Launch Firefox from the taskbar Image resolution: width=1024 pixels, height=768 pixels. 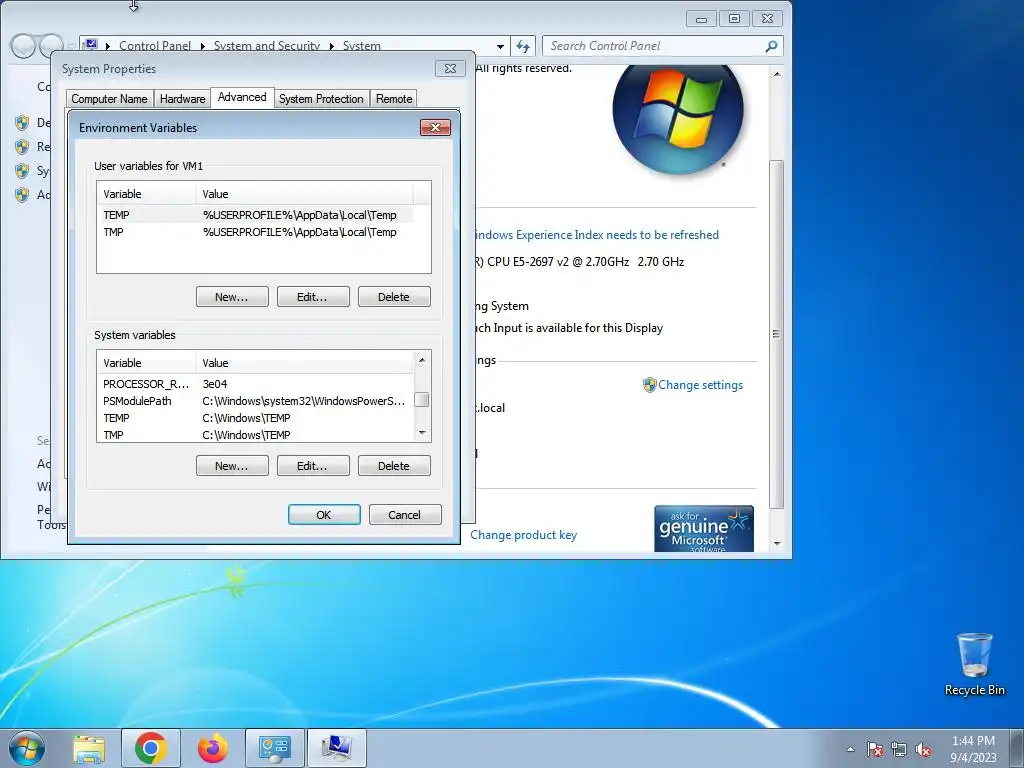213,748
